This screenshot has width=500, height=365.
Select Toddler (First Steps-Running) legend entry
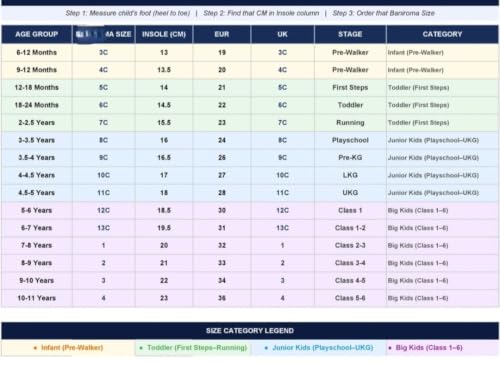click(193, 348)
